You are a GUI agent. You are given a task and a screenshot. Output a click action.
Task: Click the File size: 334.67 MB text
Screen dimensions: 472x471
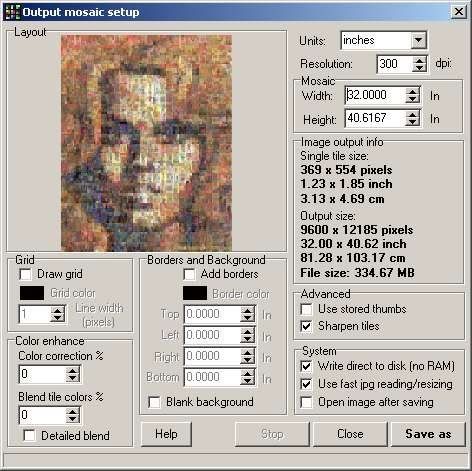coord(357,273)
